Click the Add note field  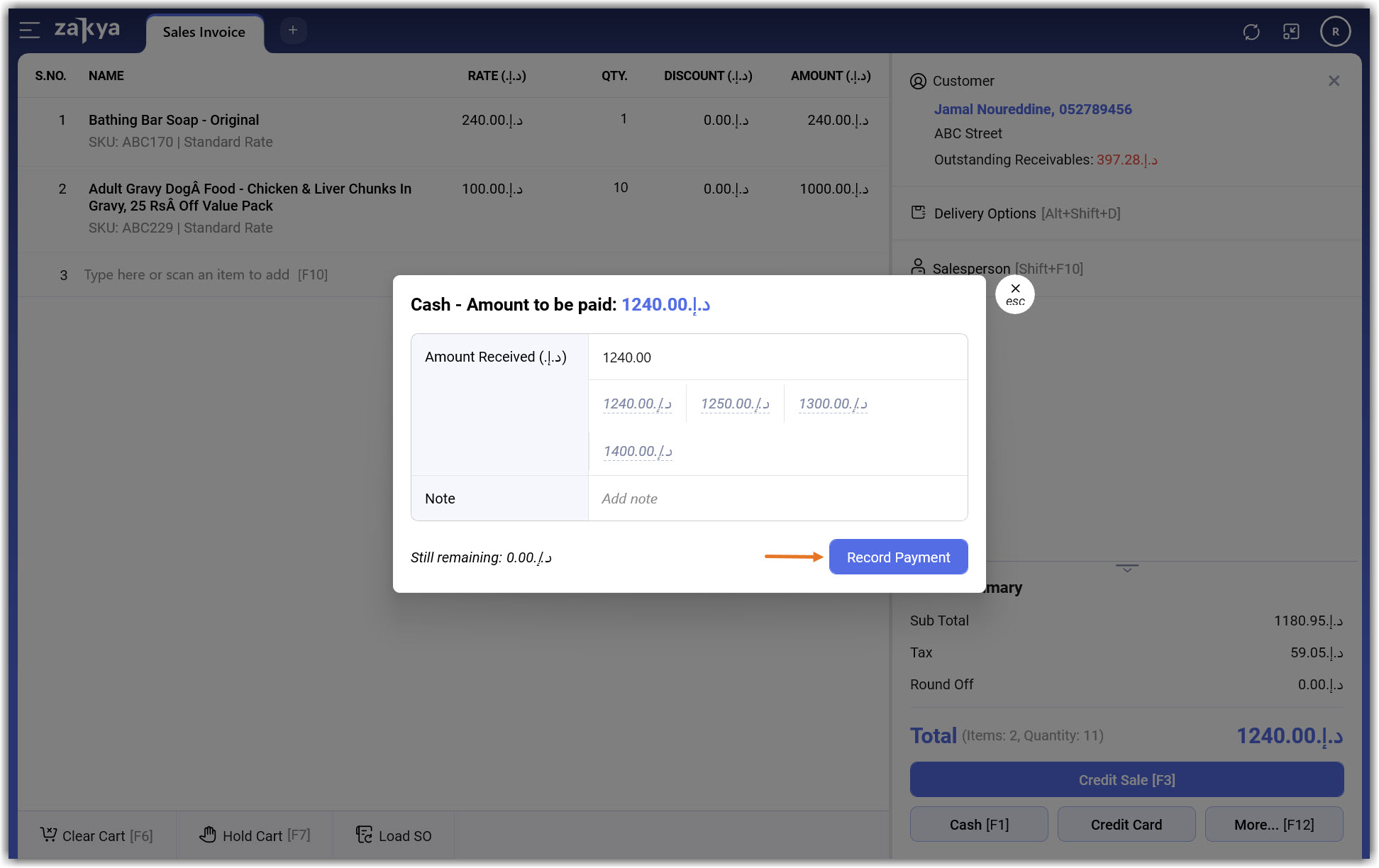[777, 499]
